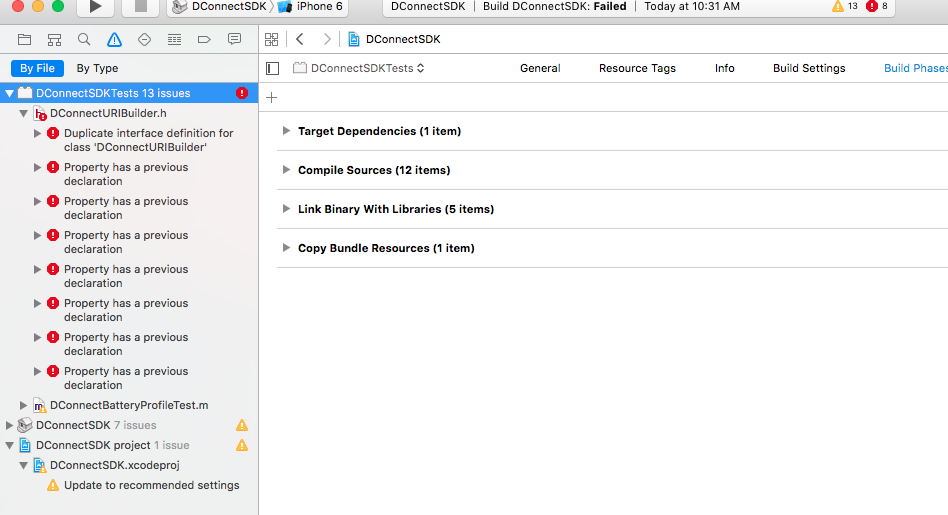Click the red errors count in toolbar

pos(877,6)
